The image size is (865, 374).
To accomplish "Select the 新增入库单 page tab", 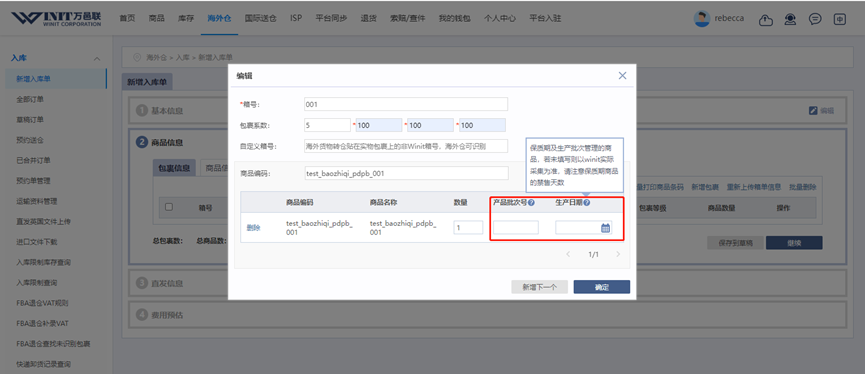I will click(147, 82).
